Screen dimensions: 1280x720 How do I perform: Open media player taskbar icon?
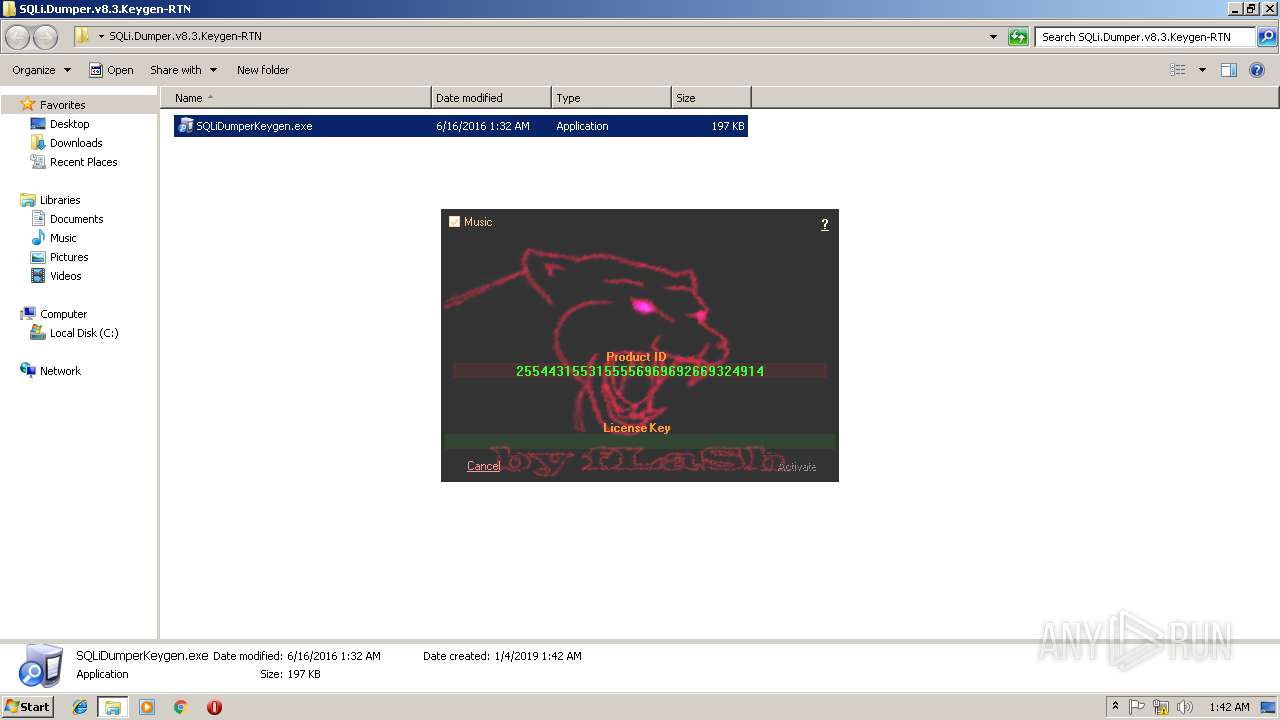point(147,707)
